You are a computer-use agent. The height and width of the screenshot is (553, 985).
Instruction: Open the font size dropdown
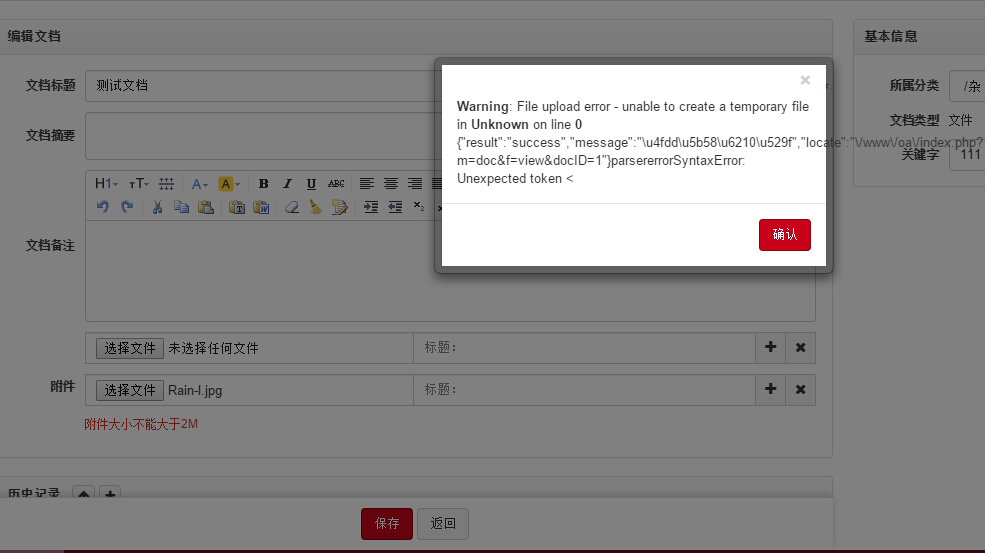click(x=138, y=183)
